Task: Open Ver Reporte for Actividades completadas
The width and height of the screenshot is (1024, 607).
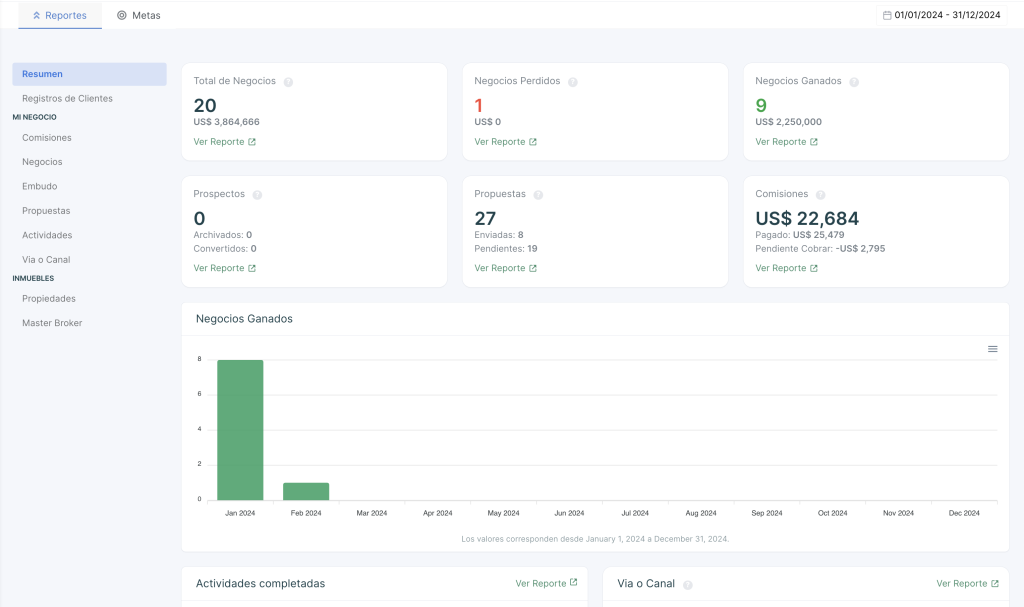Action: click(546, 583)
